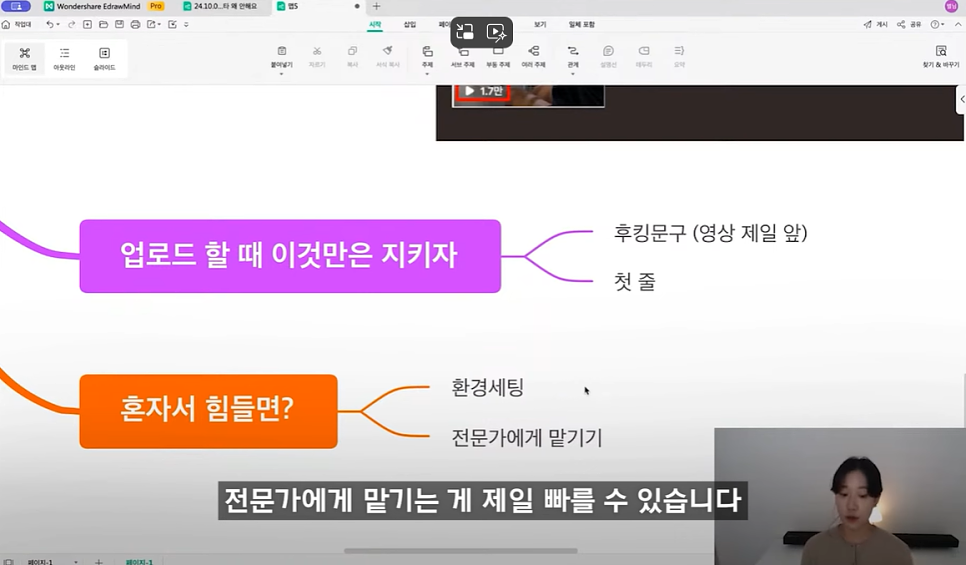Add a Boundary (테두리)
Screen dimensions: 966x565
(644, 56)
